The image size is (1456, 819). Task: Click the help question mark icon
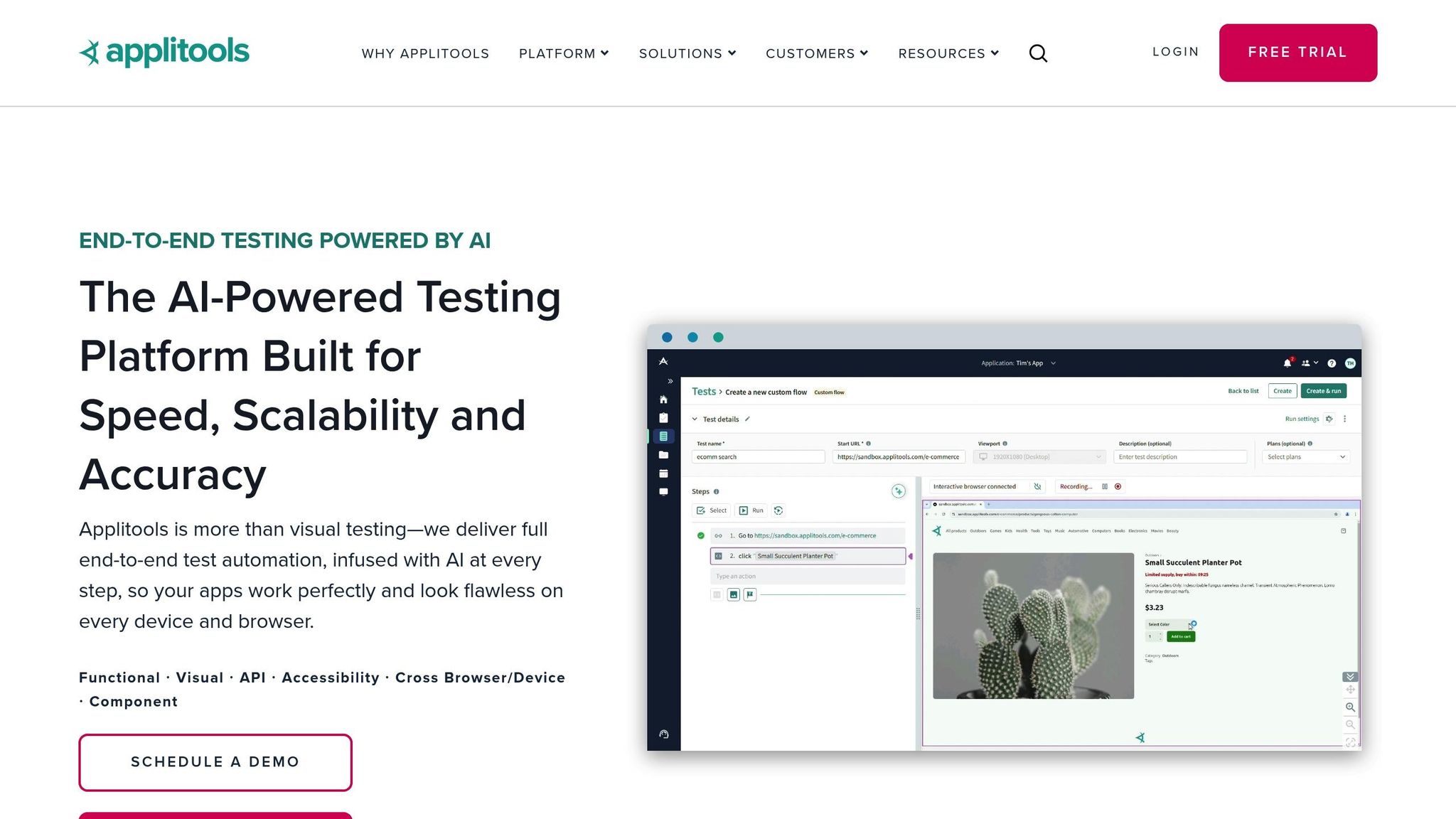point(1332,363)
